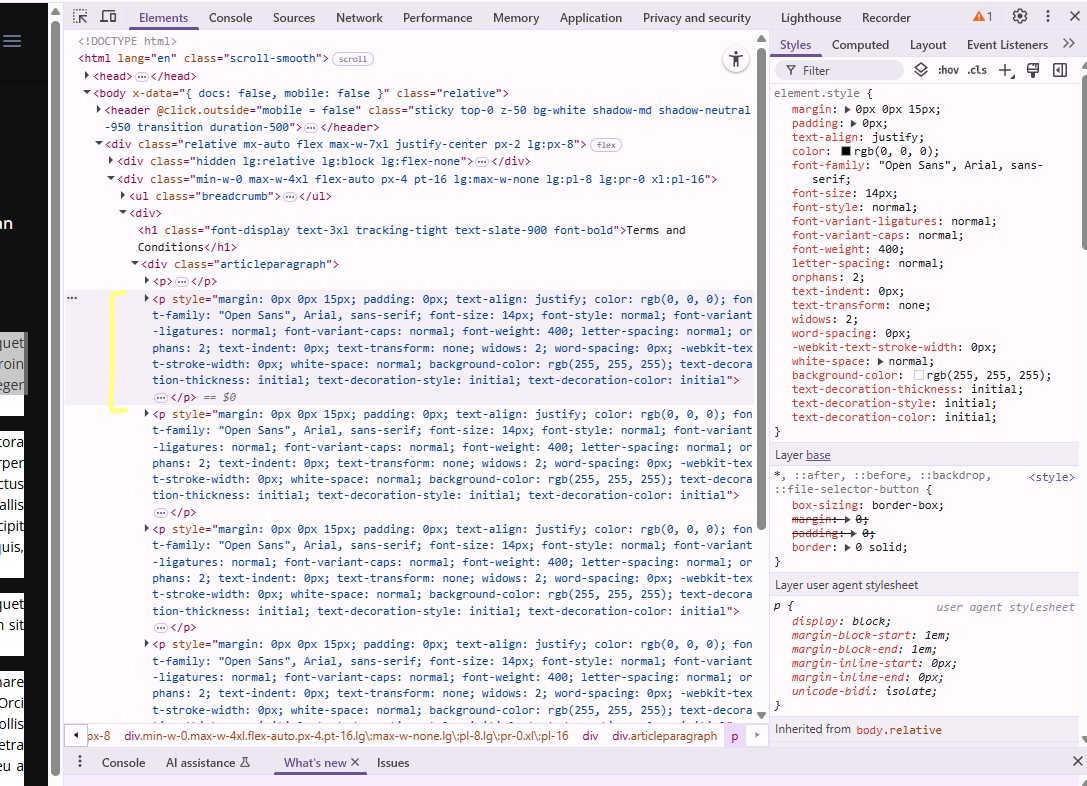Click the scroll badge on html element
The width and height of the screenshot is (1087, 786).
click(353, 59)
